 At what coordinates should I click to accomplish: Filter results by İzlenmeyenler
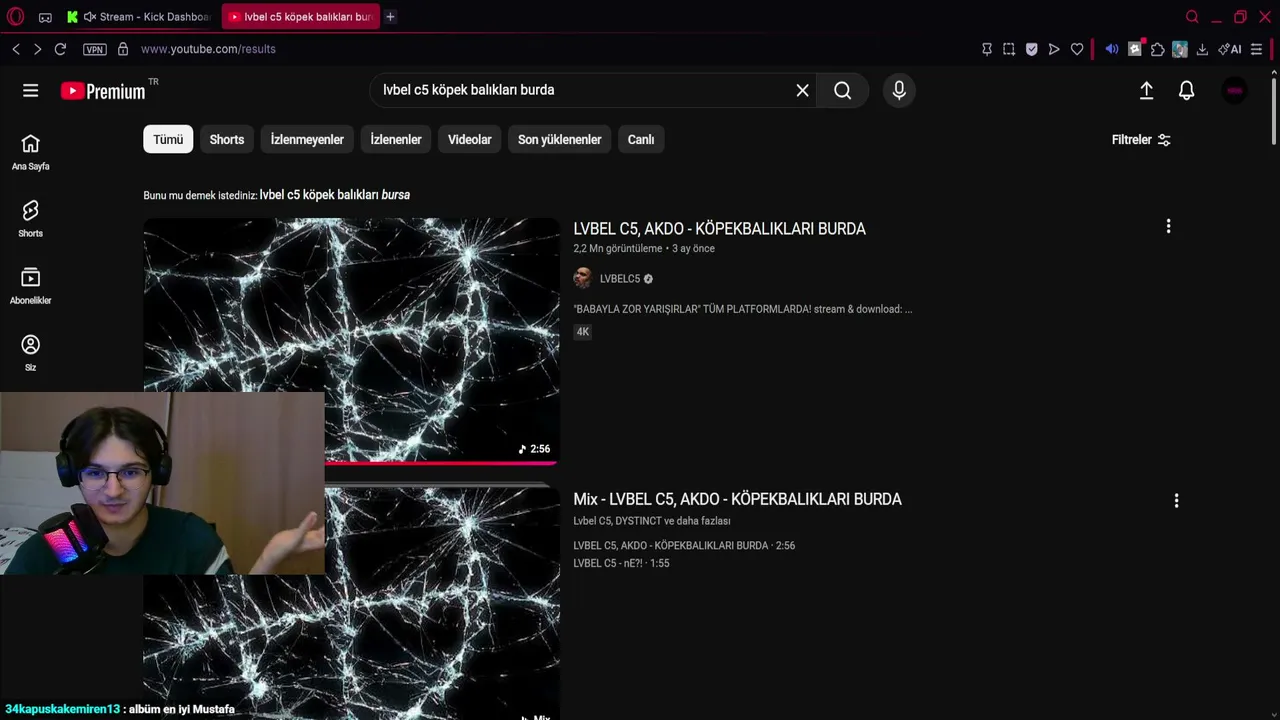coord(307,140)
